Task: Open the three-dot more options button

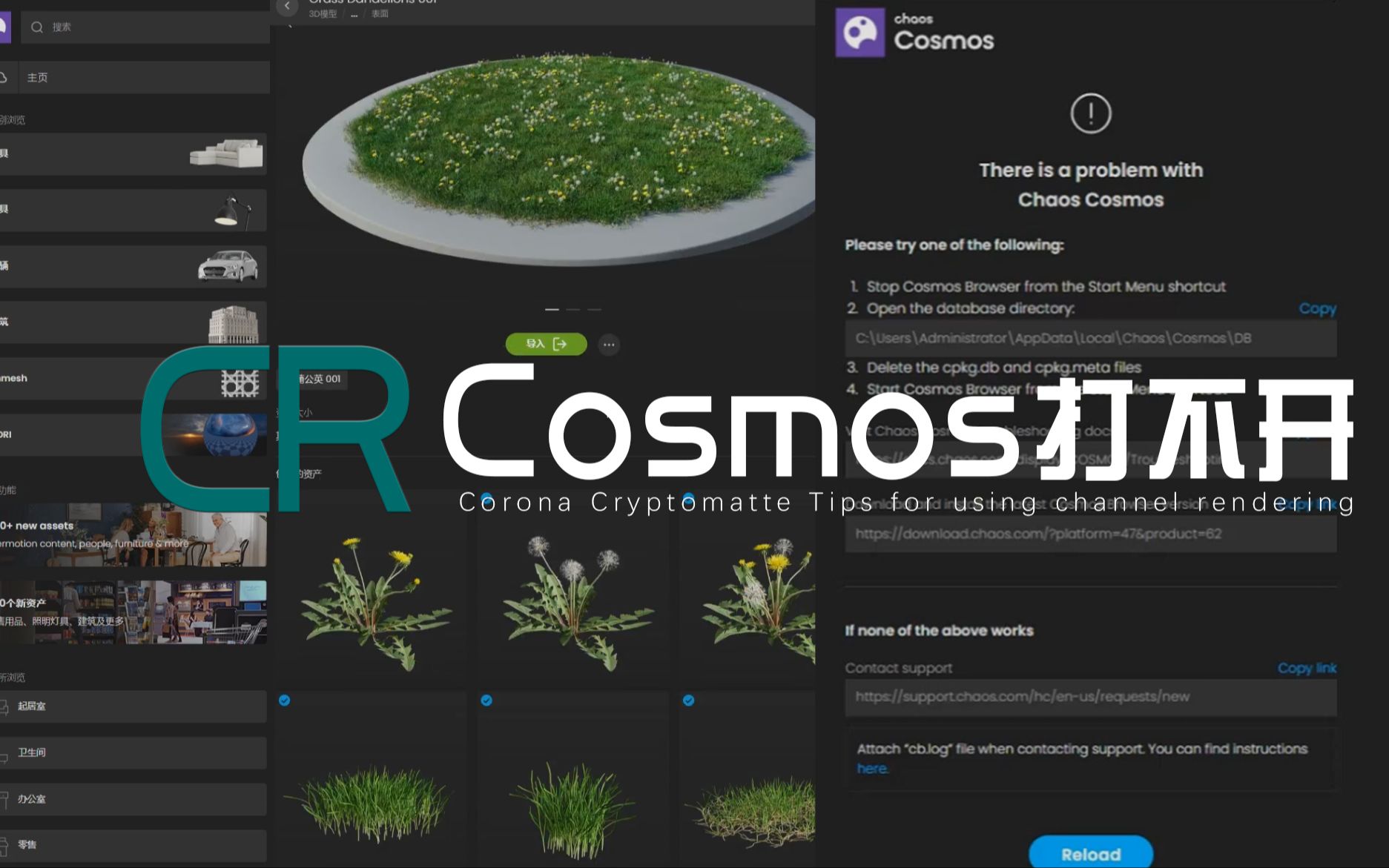Action: 609,345
